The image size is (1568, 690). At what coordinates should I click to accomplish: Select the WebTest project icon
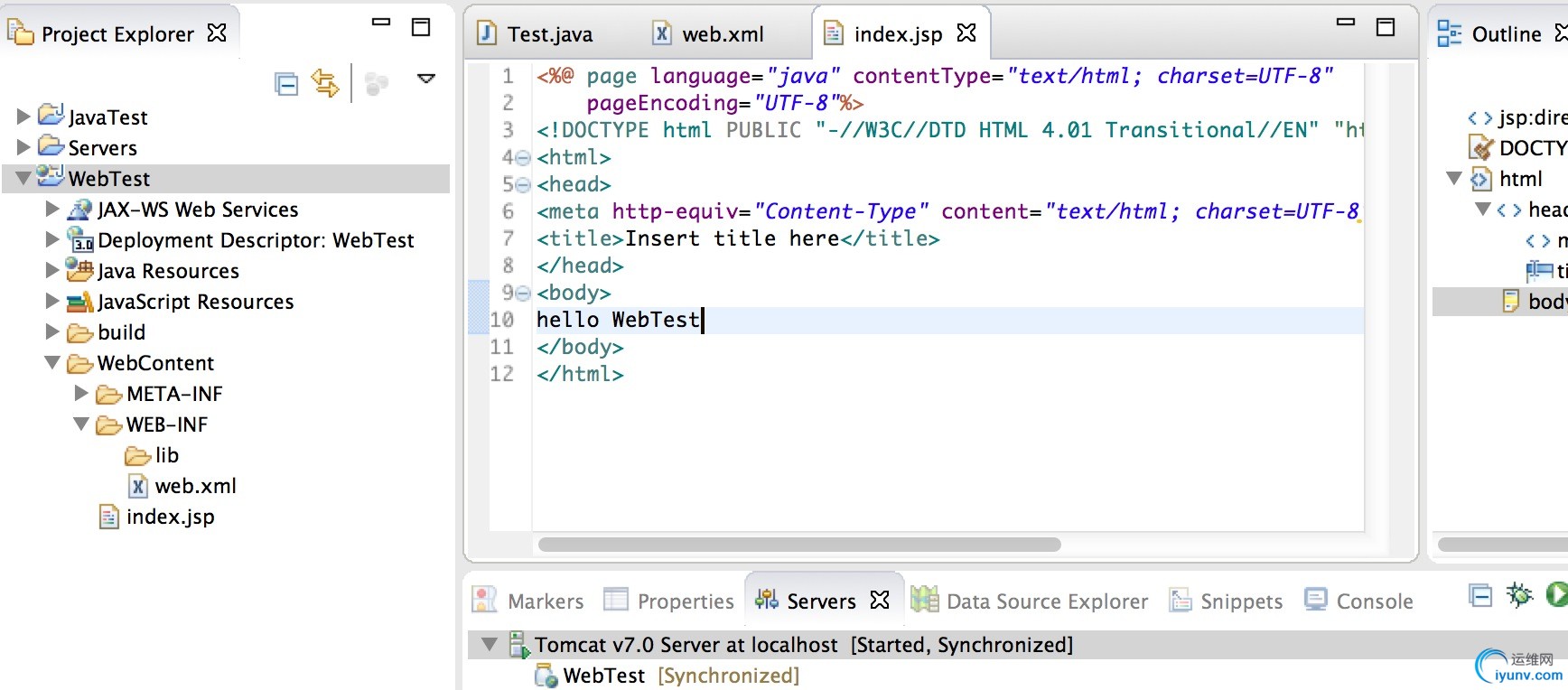point(51,176)
